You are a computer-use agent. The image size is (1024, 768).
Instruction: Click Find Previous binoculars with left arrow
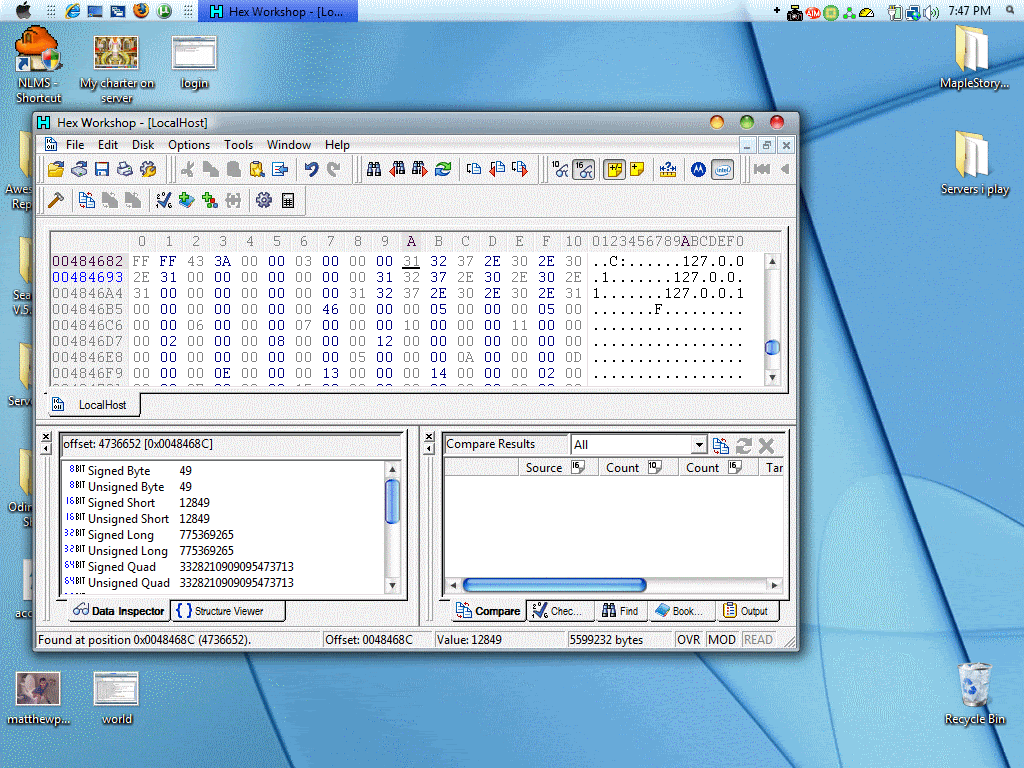pos(397,170)
